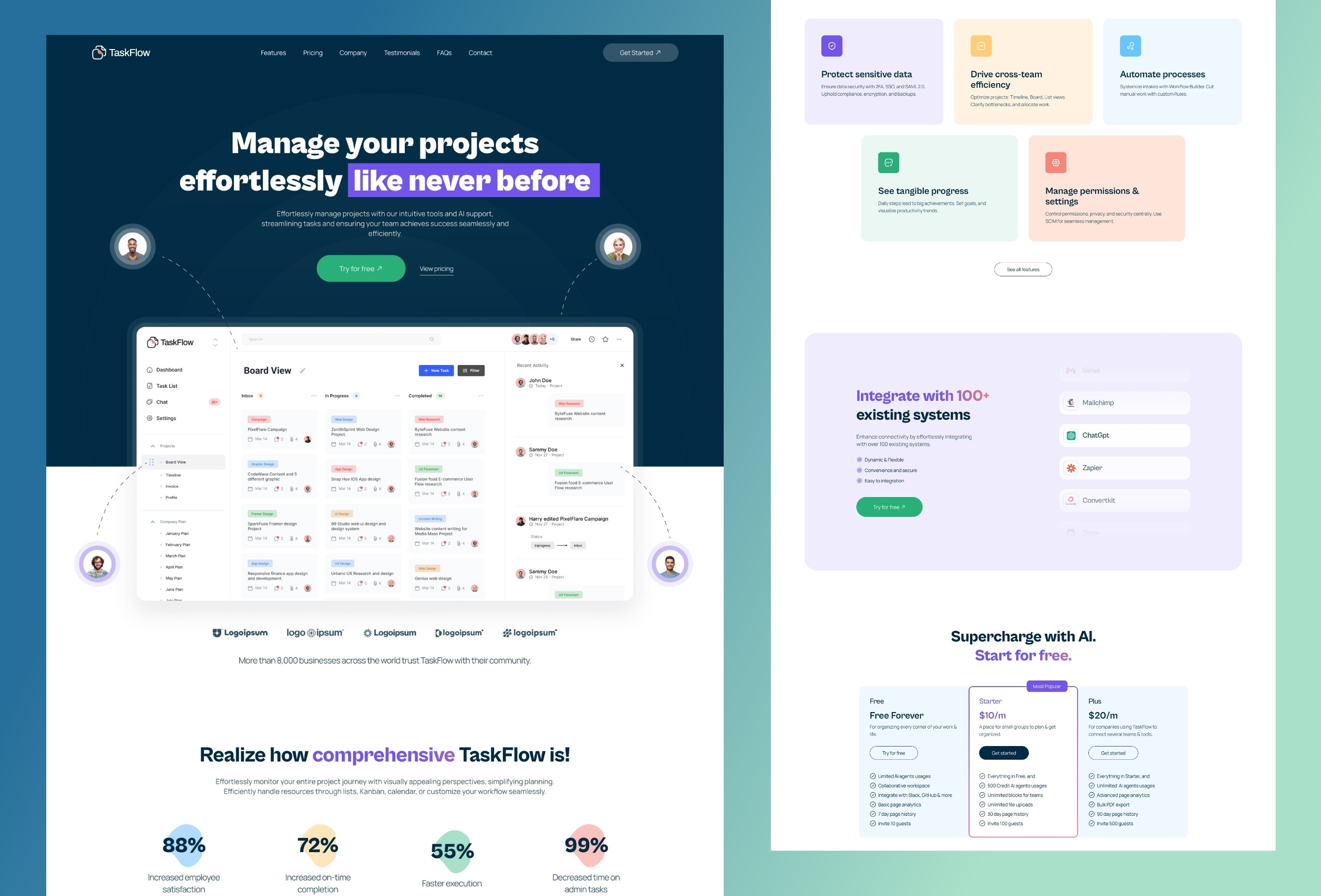Select the Pricing menu item
1321x896 pixels.
coord(313,52)
